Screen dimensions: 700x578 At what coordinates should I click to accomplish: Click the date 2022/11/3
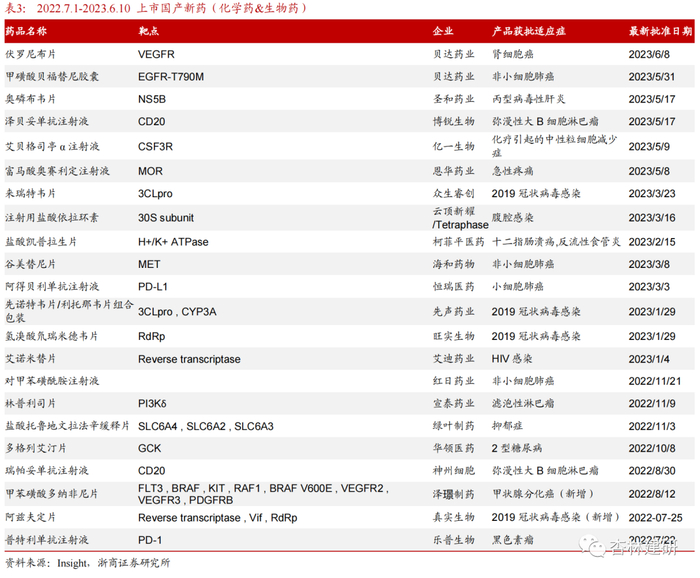652,426
